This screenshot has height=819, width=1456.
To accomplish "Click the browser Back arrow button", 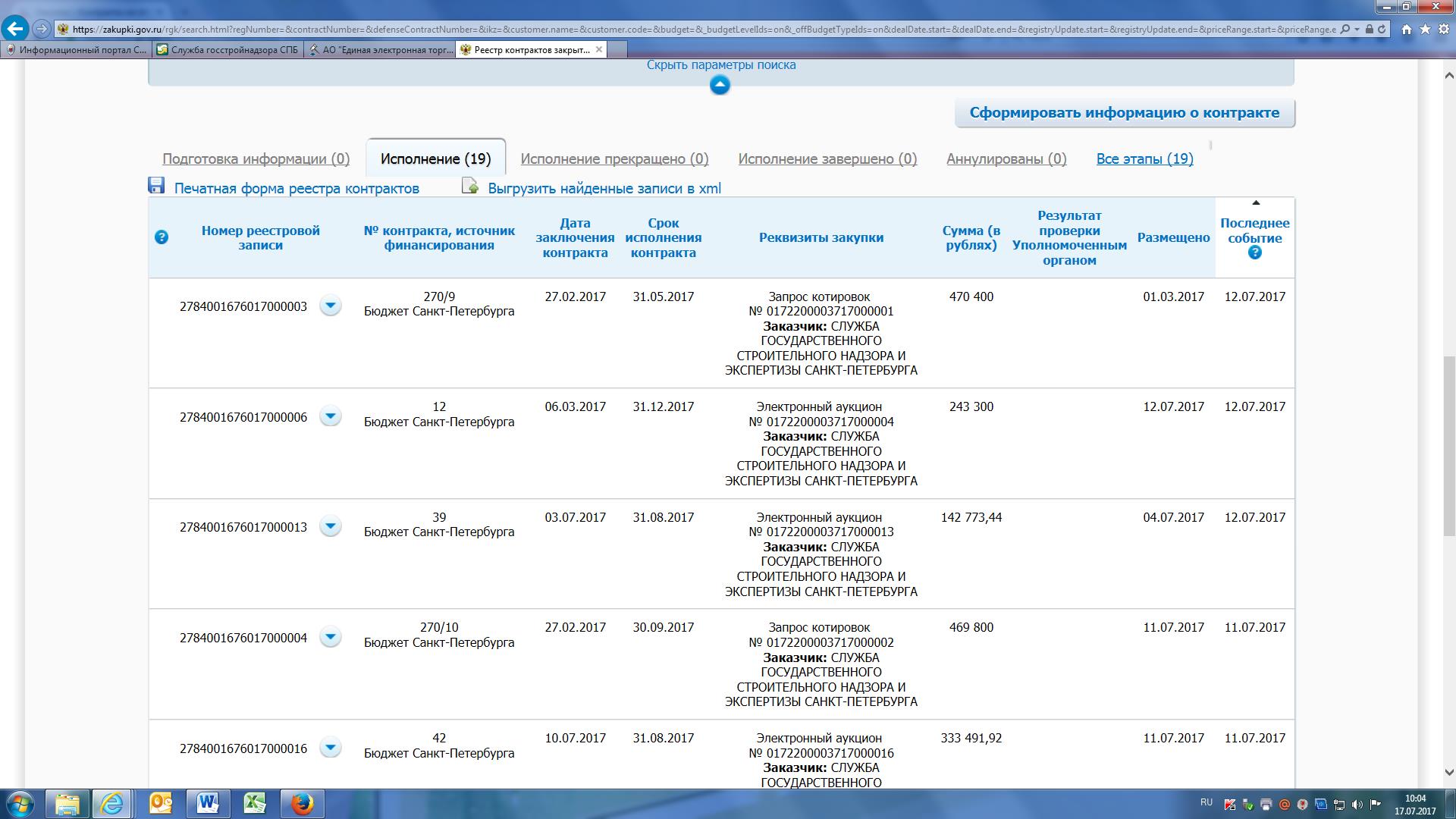I will point(14,29).
